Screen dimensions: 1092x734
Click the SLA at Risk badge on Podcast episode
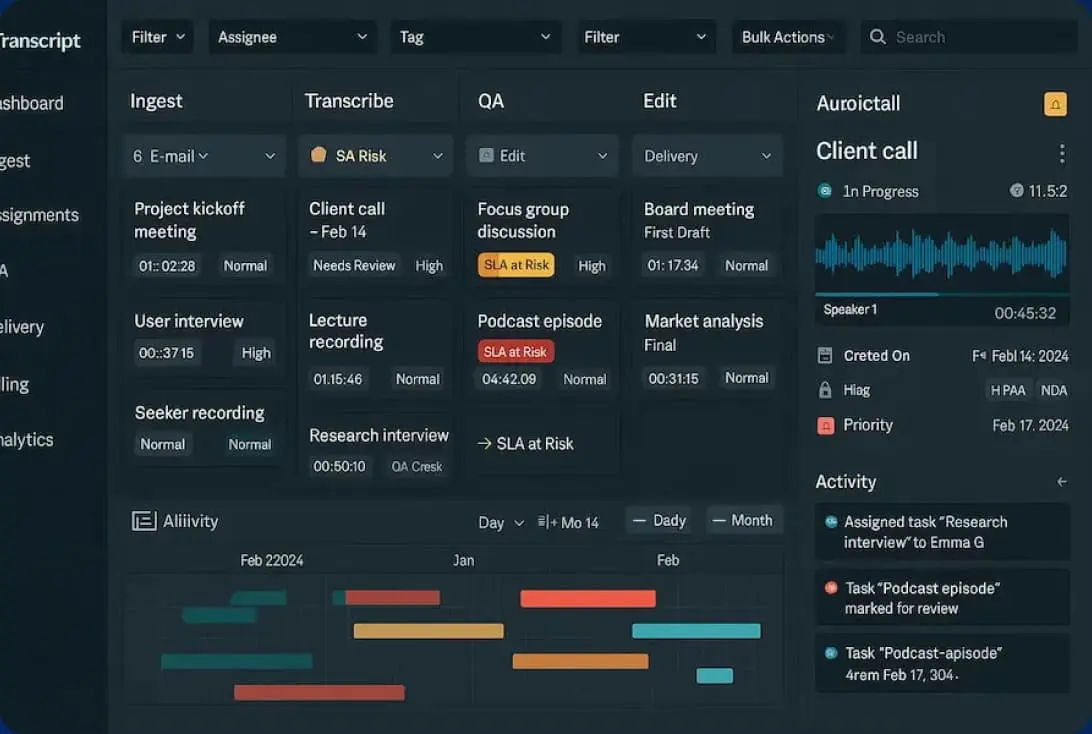pos(515,351)
